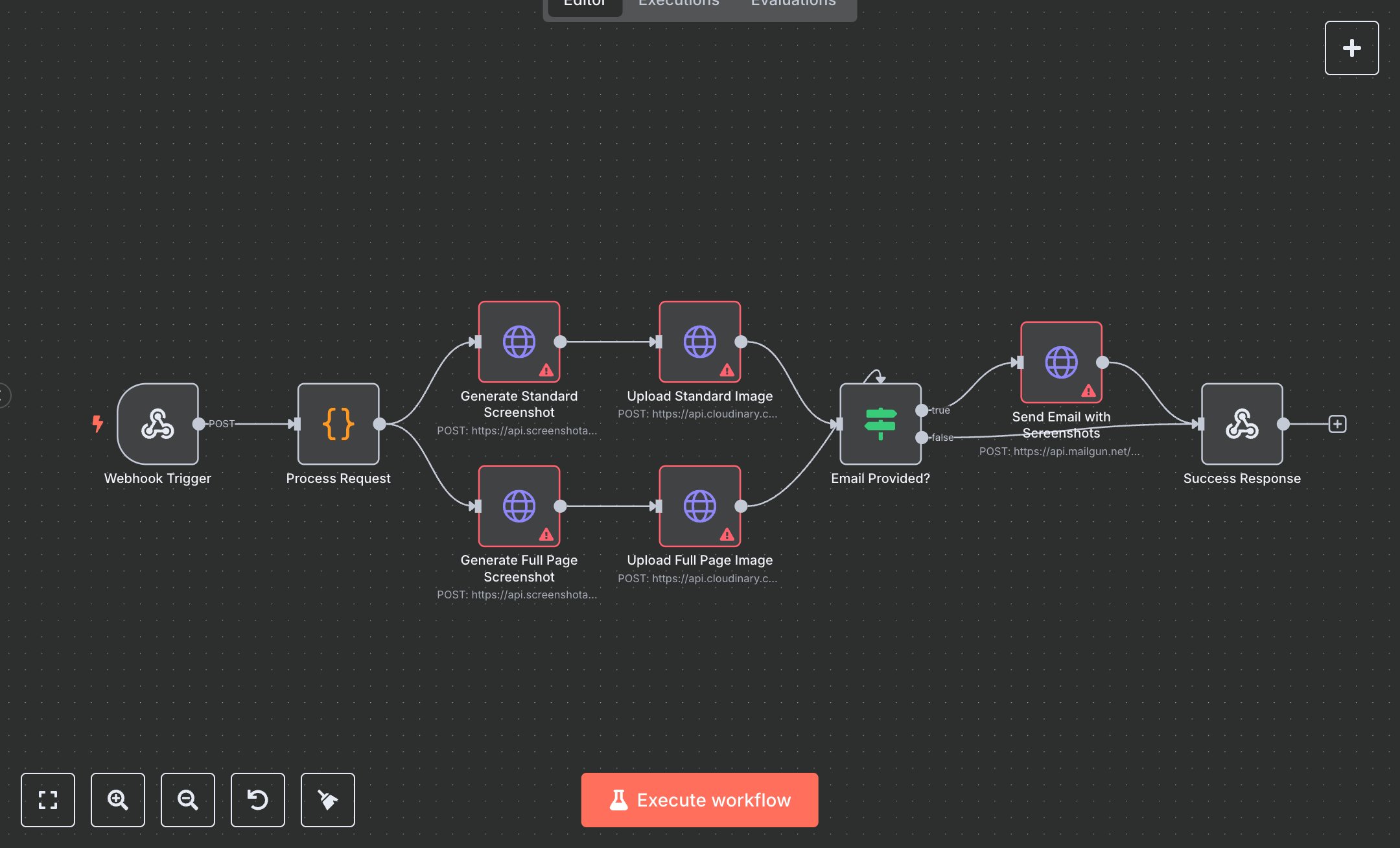Click the Execute workflow button
The image size is (1400, 848).
pyautogui.click(x=699, y=799)
